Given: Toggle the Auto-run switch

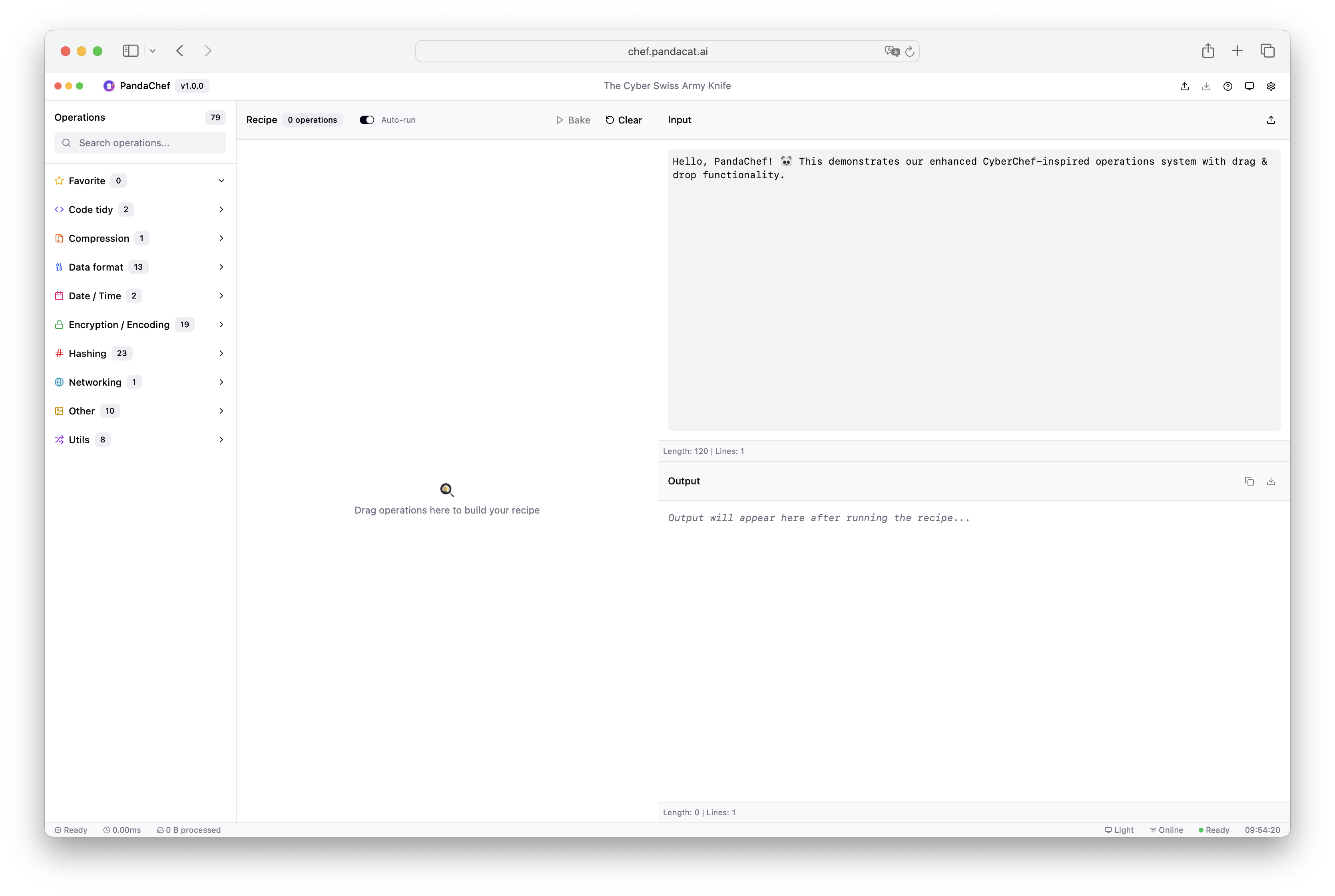Looking at the screenshot, I should coord(367,120).
